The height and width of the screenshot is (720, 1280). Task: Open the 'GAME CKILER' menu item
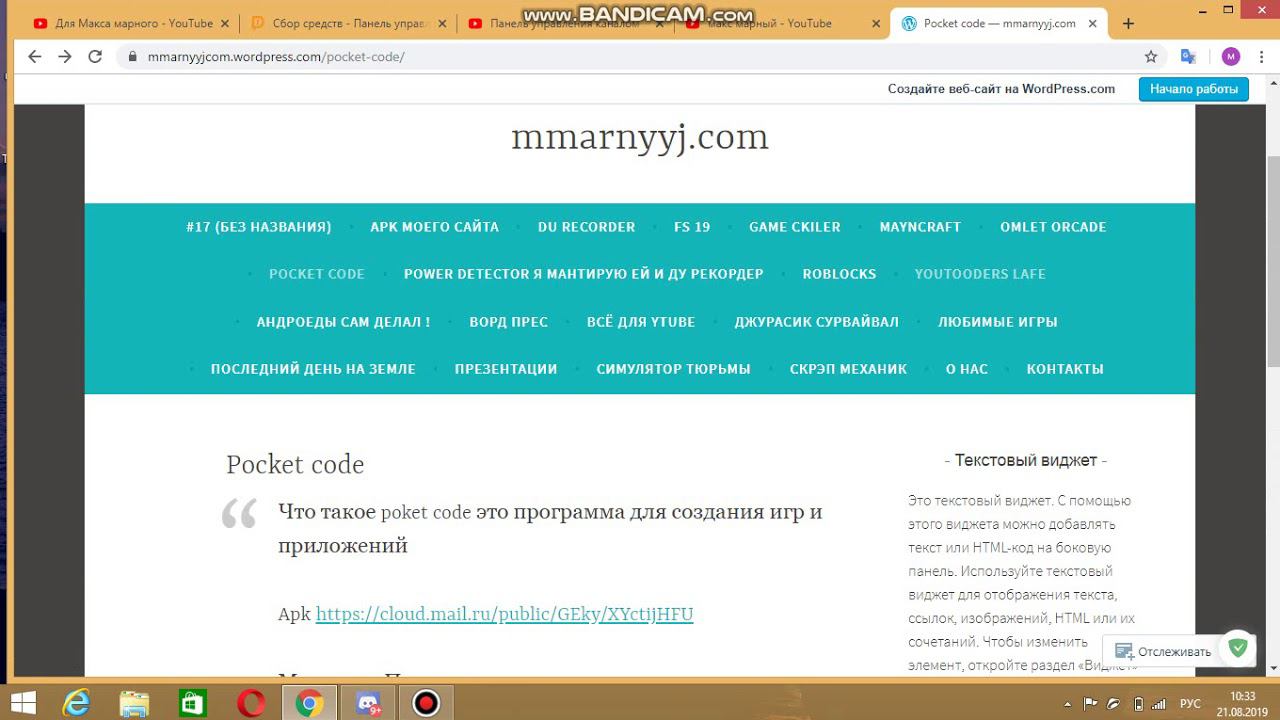pyautogui.click(x=795, y=227)
